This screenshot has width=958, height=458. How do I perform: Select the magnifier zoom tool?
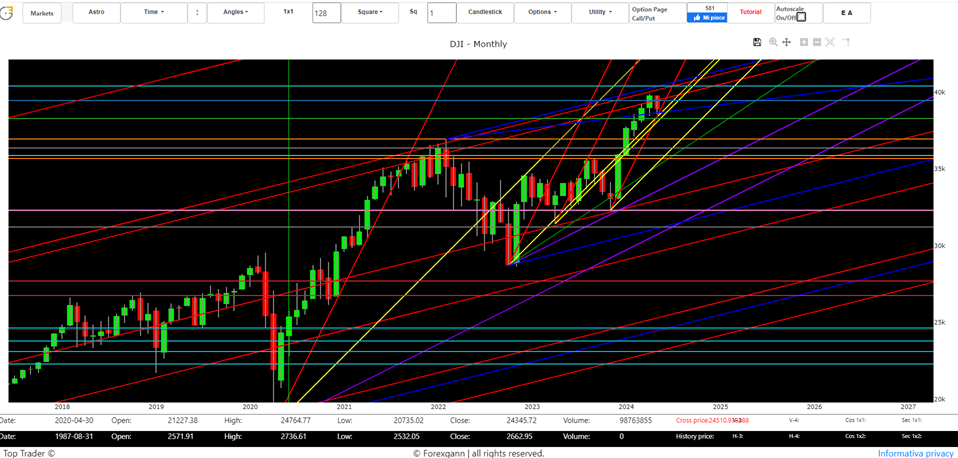tap(773, 42)
